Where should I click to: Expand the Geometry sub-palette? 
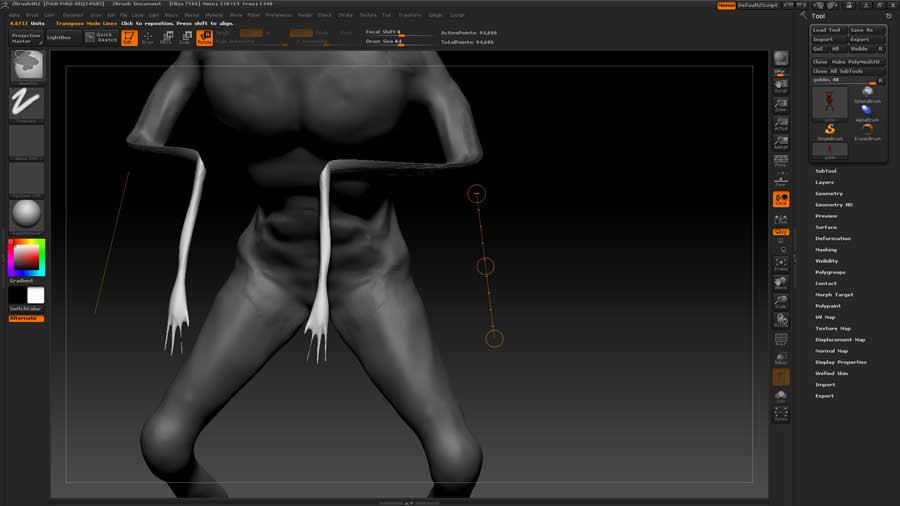pyautogui.click(x=829, y=193)
